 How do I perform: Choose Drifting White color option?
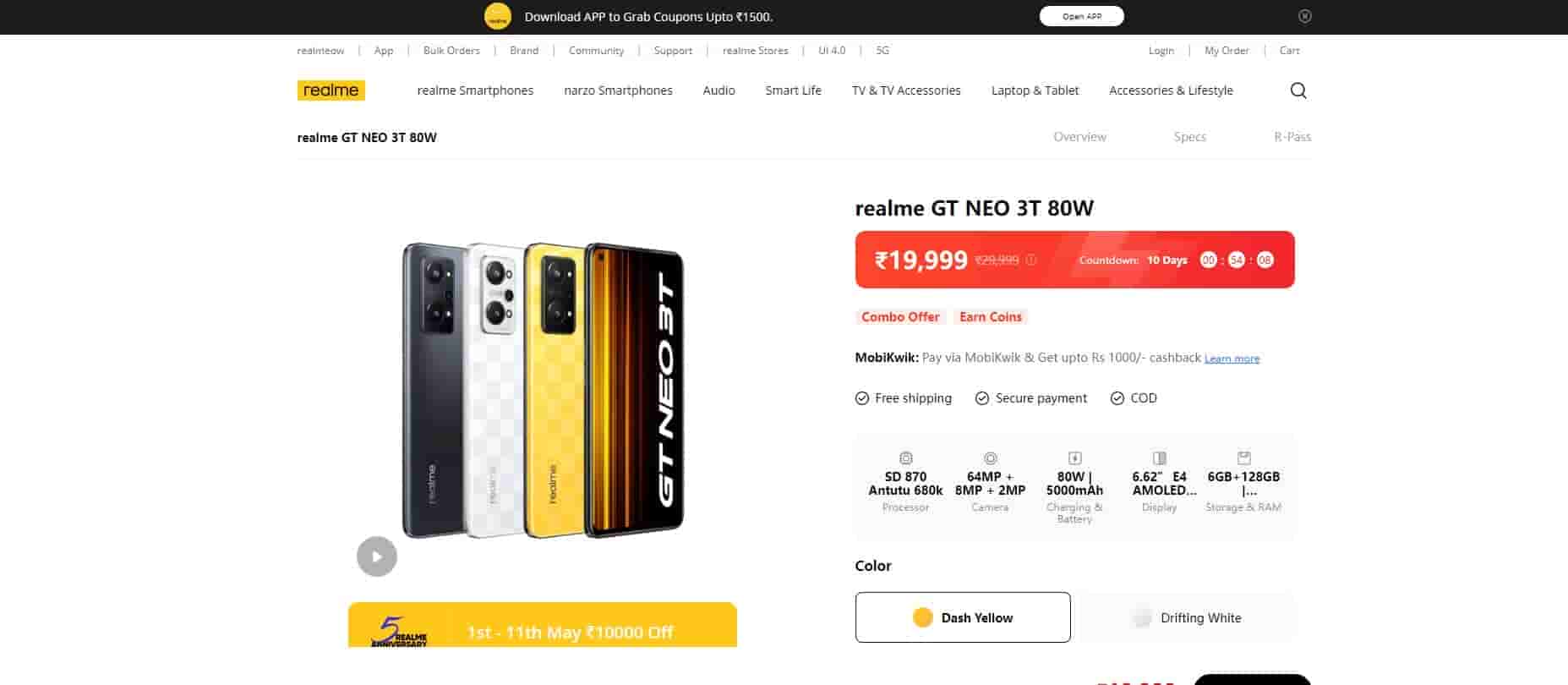click(1187, 617)
